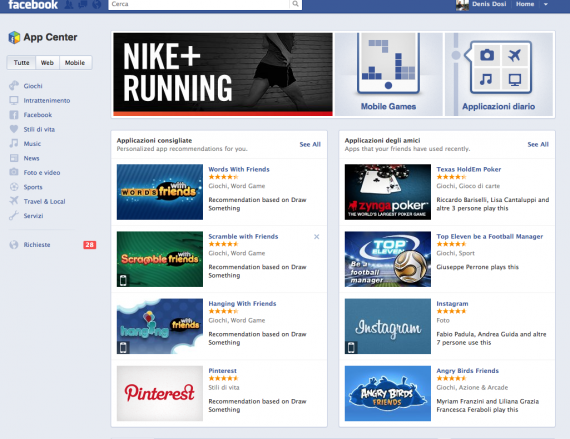This screenshot has width=570, height=439.
Task: Open the Nike+ Running banner
Action: [x=223, y=74]
